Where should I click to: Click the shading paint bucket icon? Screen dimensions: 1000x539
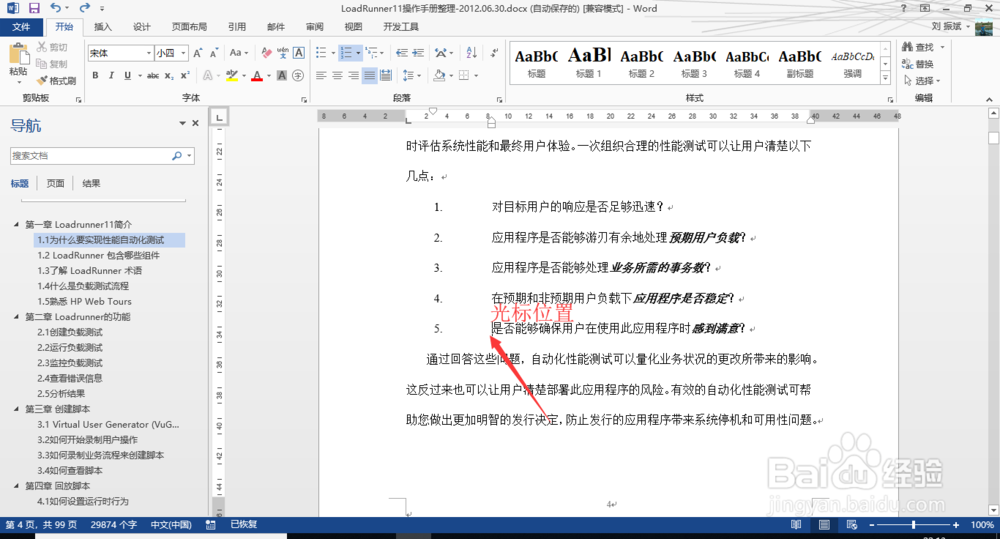pyautogui.click(x=439, y=75)
